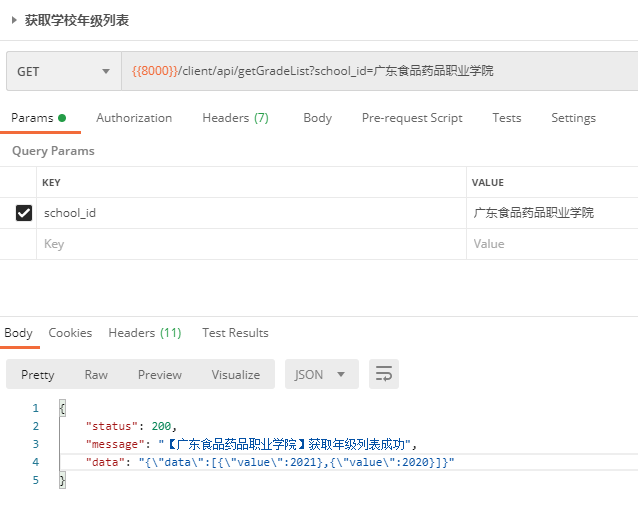Uncheck the school_id parameter checkbox
638x513 pixels.
[24, 213]
